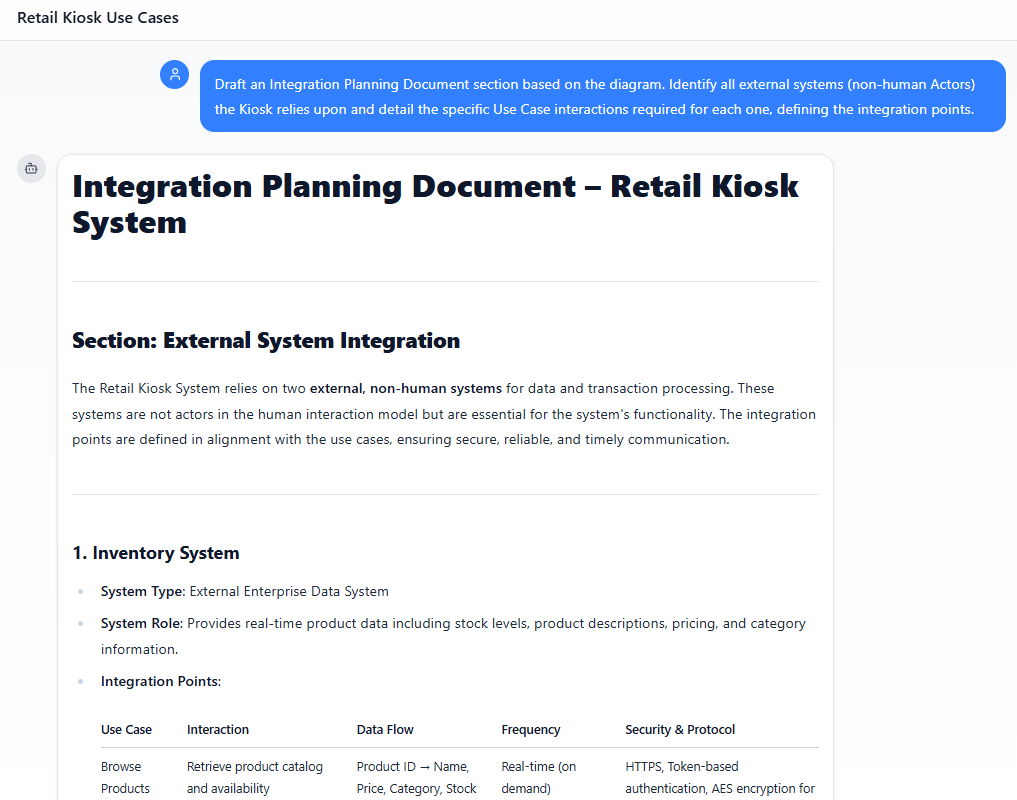
Task: Click the Data Flow column header
Action: (x=385, y=730)
